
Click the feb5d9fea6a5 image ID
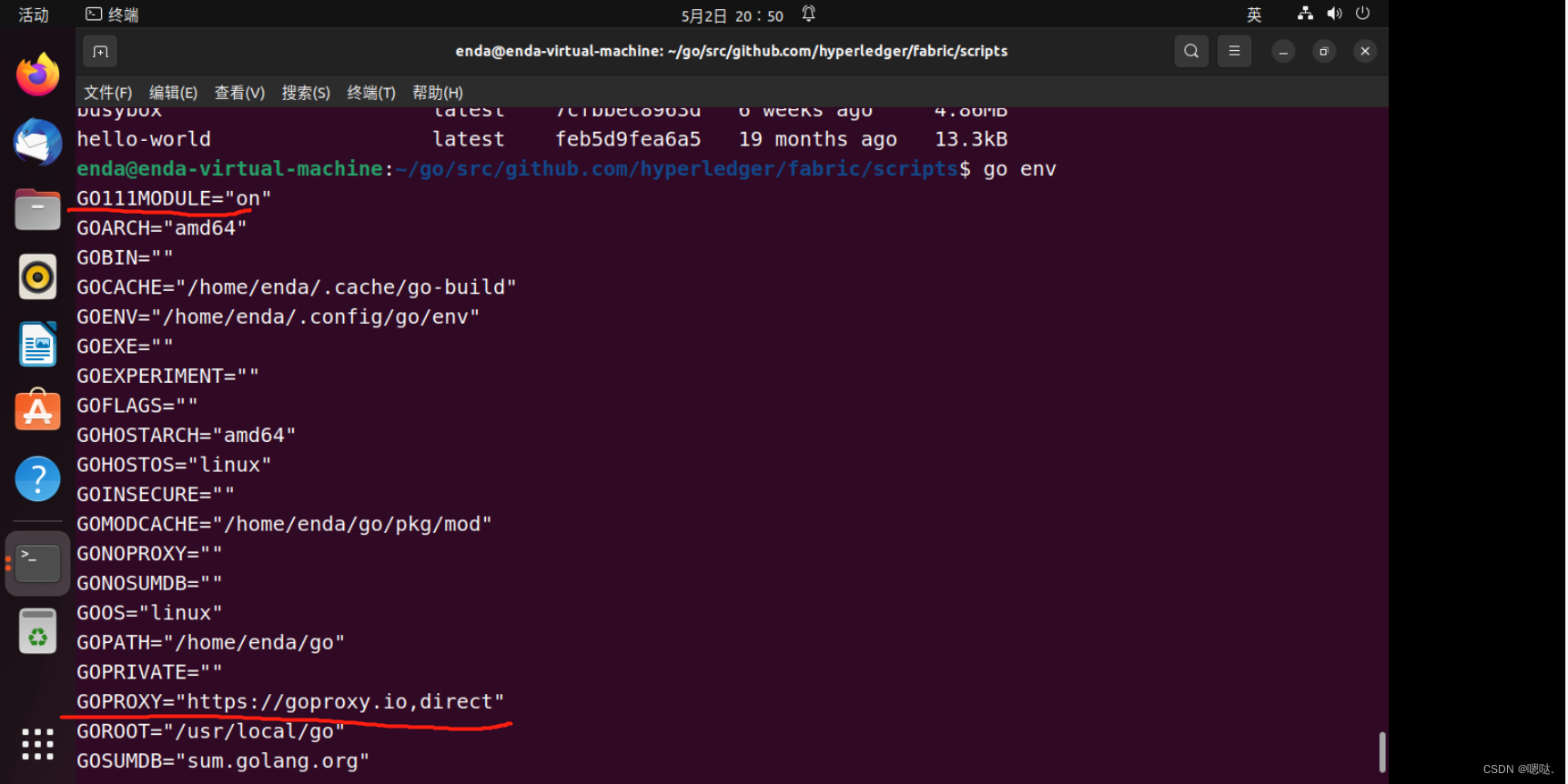pyautogui.click(x=628, y=139)
